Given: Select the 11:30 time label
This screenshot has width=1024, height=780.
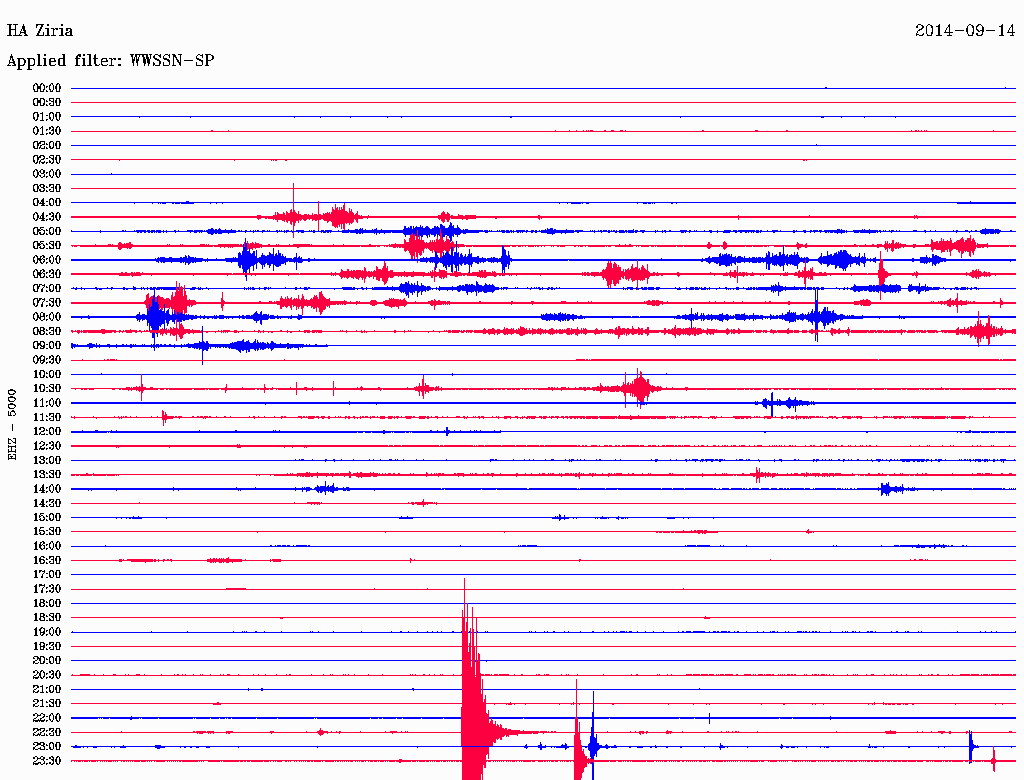Looking at the screenshot, I should point(47,417).
